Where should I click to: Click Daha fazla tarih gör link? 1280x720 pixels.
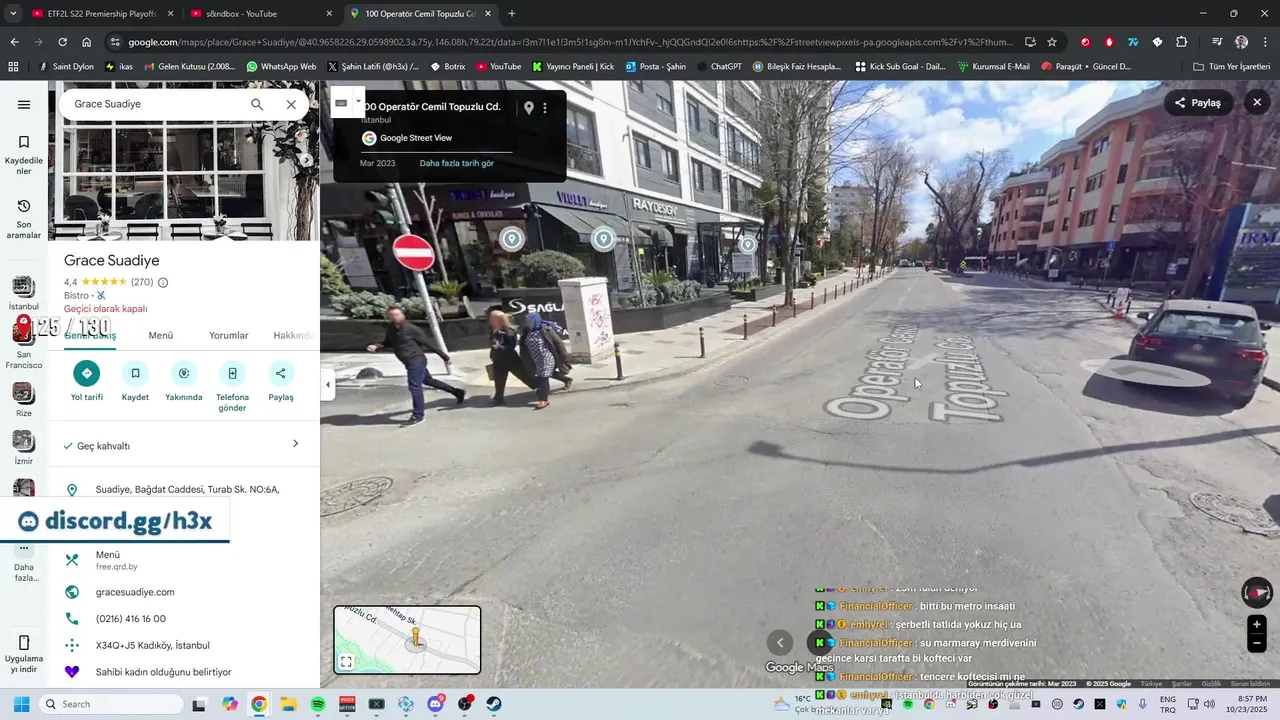(457, 163)
